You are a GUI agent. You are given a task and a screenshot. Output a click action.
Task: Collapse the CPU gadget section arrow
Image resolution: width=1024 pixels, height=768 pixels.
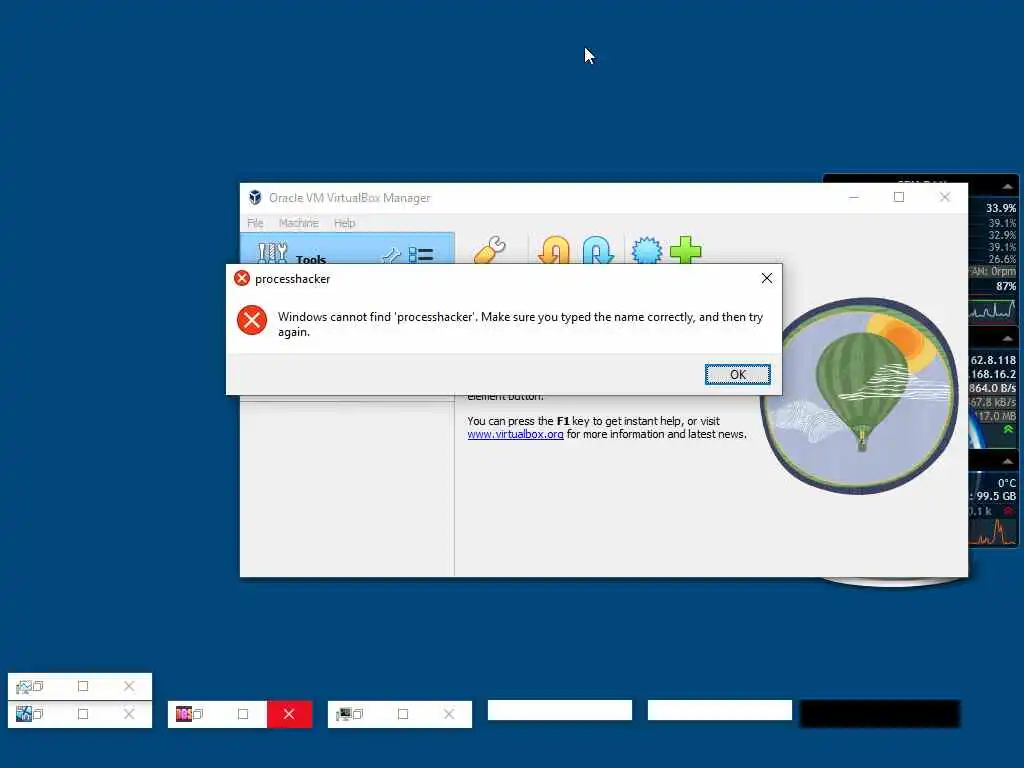(1007, 187)
